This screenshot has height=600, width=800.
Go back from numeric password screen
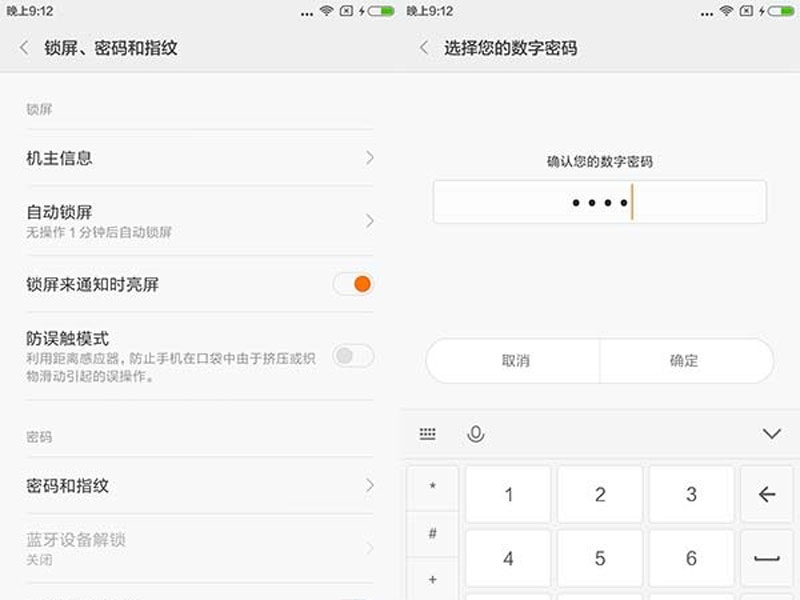tap(424, 48)
